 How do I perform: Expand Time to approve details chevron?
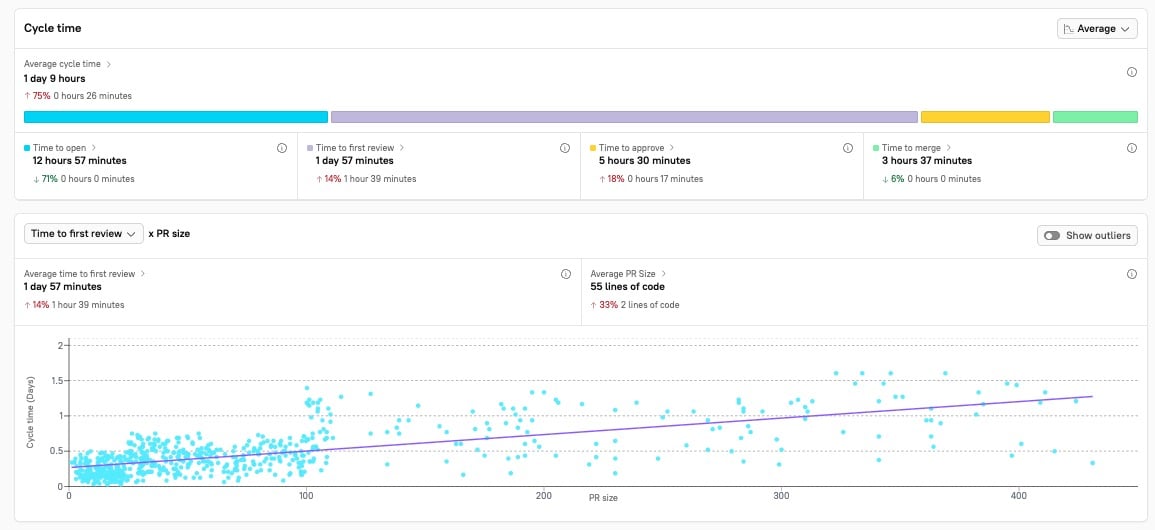tap(672, 148)
